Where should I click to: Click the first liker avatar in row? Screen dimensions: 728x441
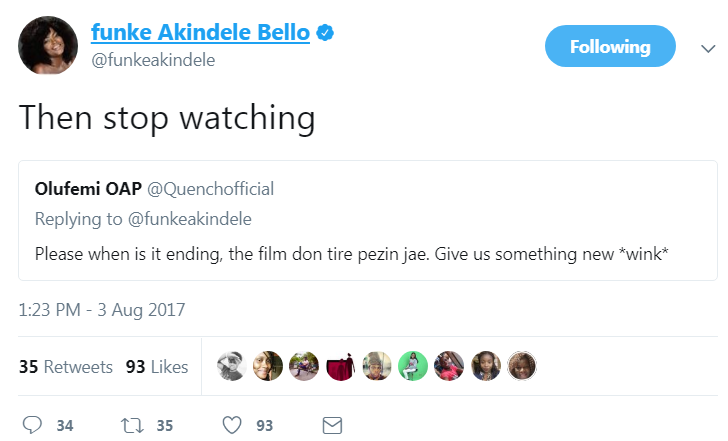231,367
